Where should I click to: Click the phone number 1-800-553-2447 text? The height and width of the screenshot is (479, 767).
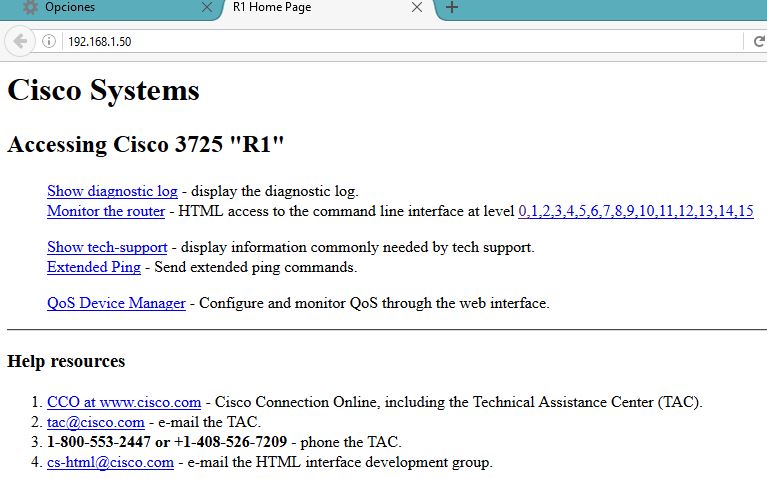point(98,442)
